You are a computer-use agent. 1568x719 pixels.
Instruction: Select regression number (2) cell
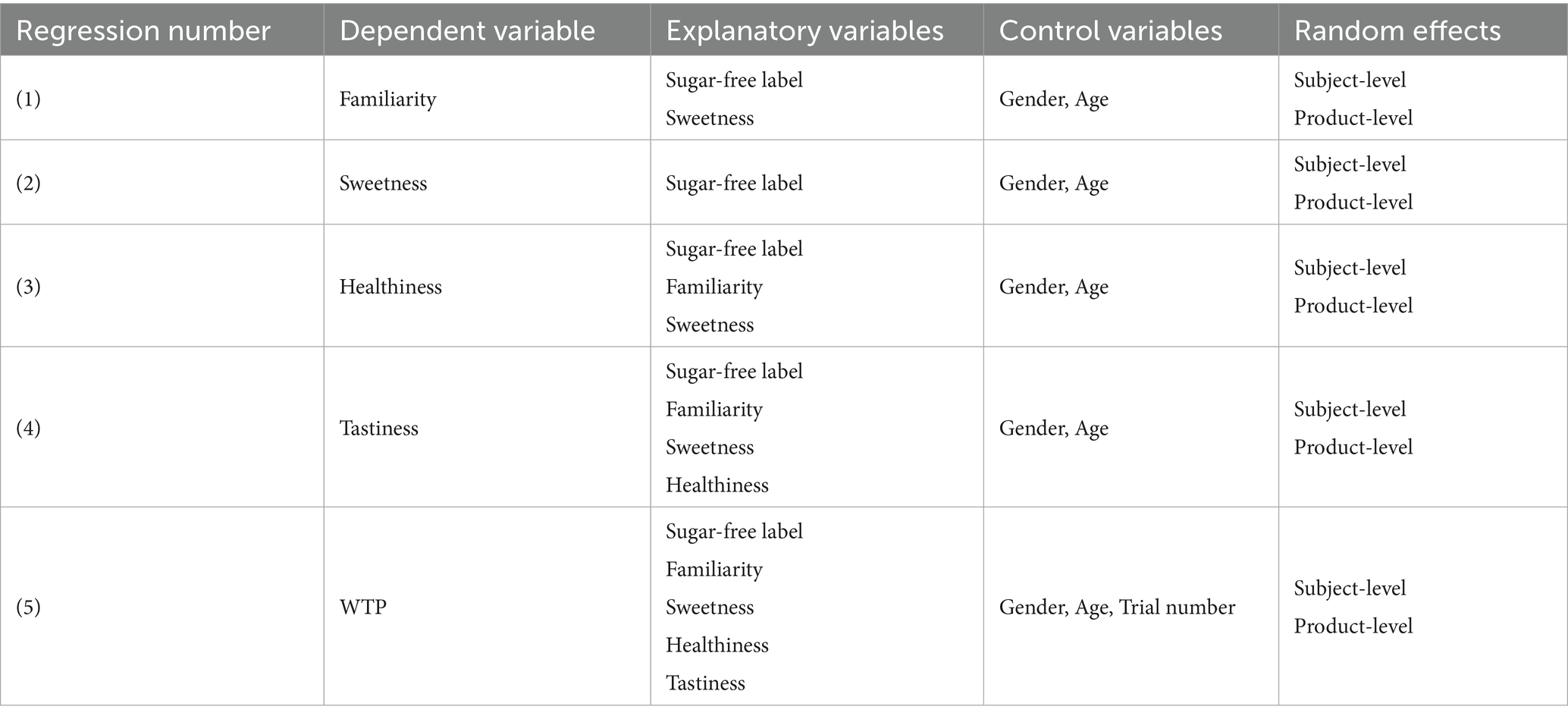(x=29, y=184)
